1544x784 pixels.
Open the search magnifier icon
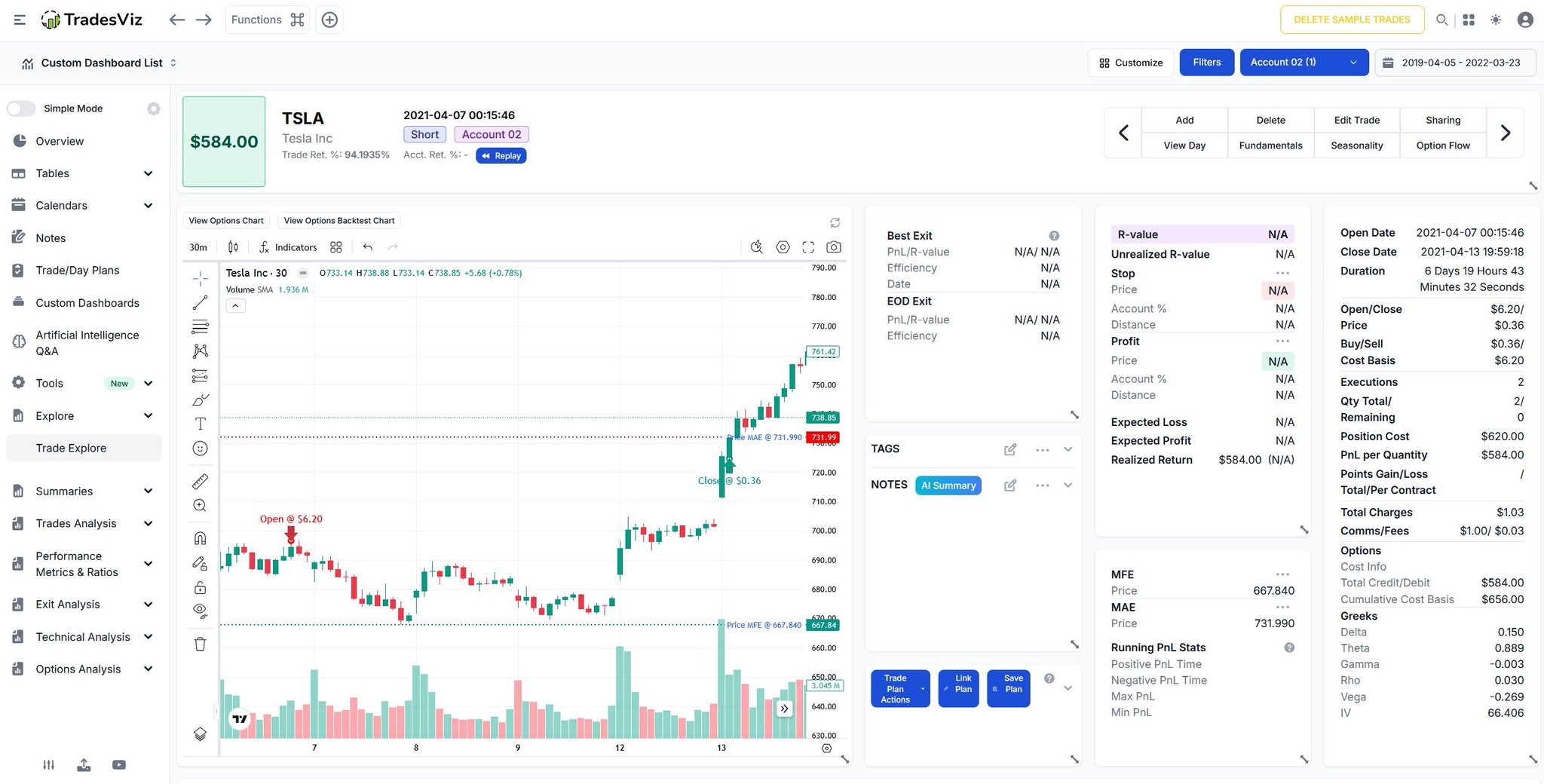click(1441, 20)
